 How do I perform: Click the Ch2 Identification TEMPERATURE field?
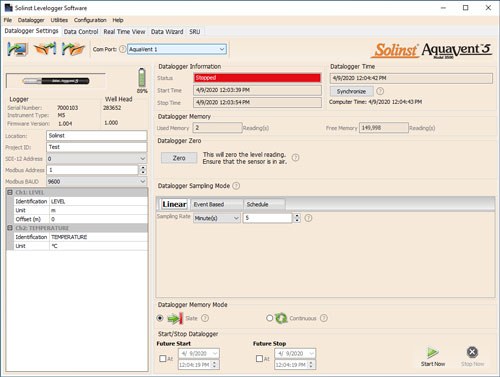(99, 237)
